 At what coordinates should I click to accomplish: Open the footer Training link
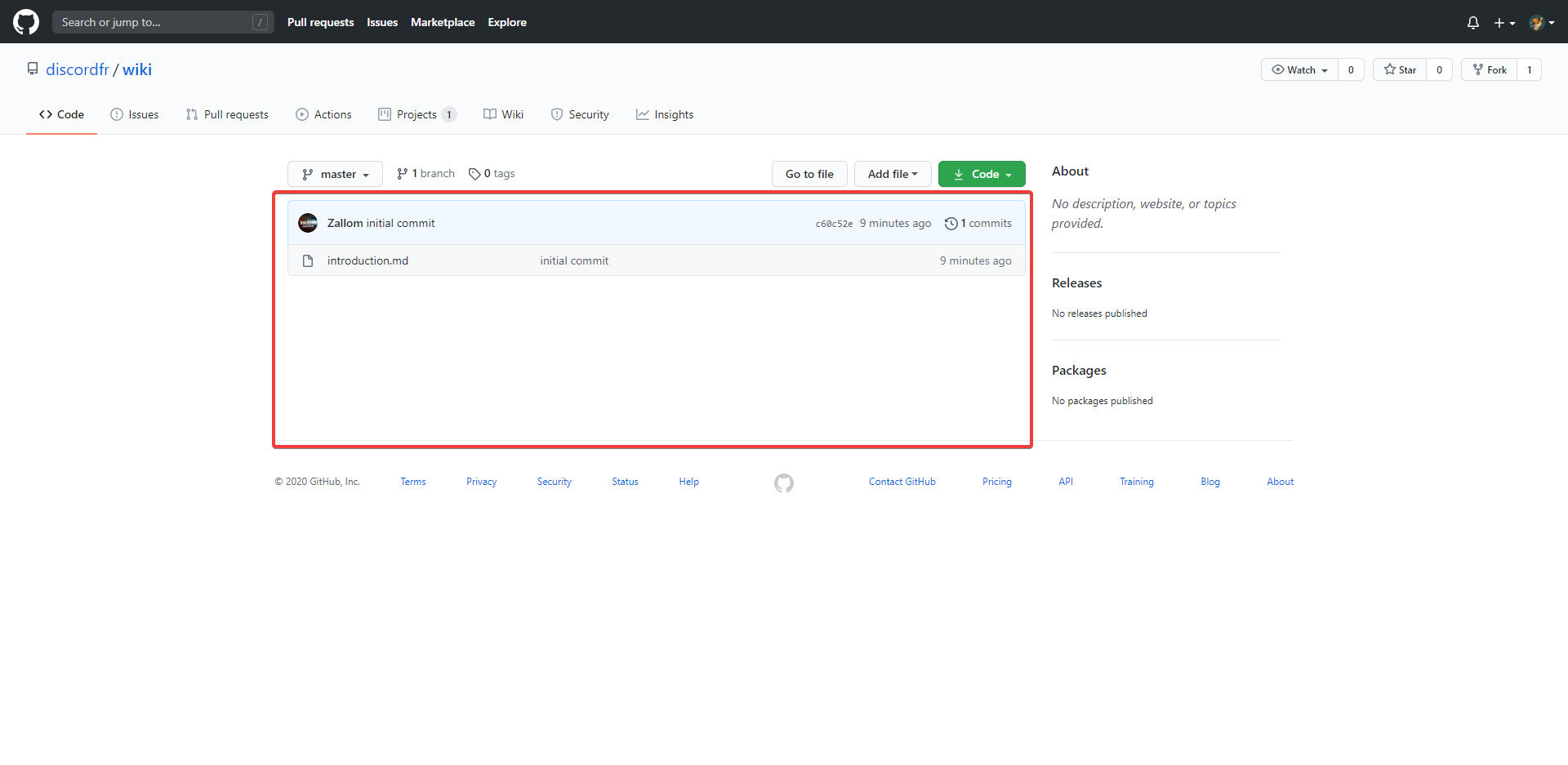pyautogui.click(x=1137, y=482)
